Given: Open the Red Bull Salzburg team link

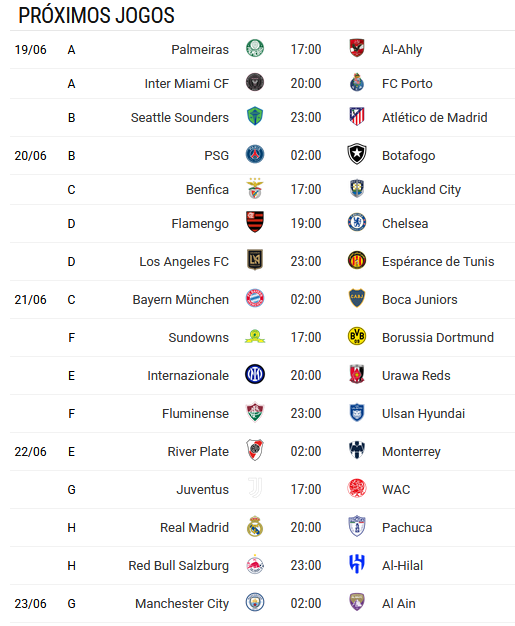Looking at the screenshot, I should pos(178,566).
